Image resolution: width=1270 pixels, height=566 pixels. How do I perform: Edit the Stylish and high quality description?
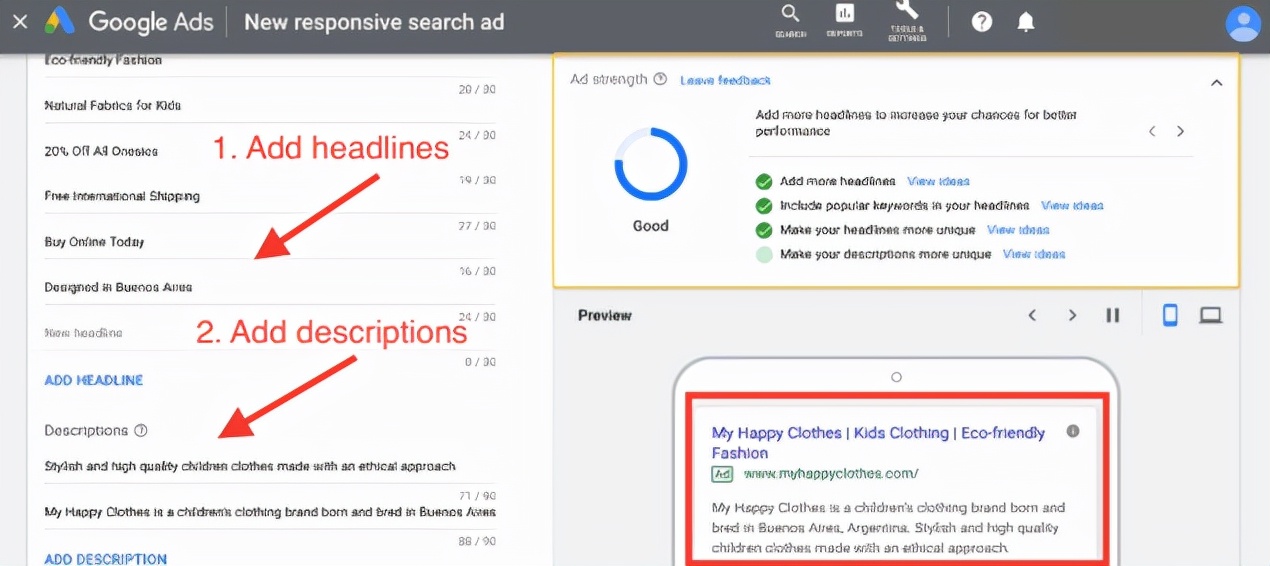(270, 466)
